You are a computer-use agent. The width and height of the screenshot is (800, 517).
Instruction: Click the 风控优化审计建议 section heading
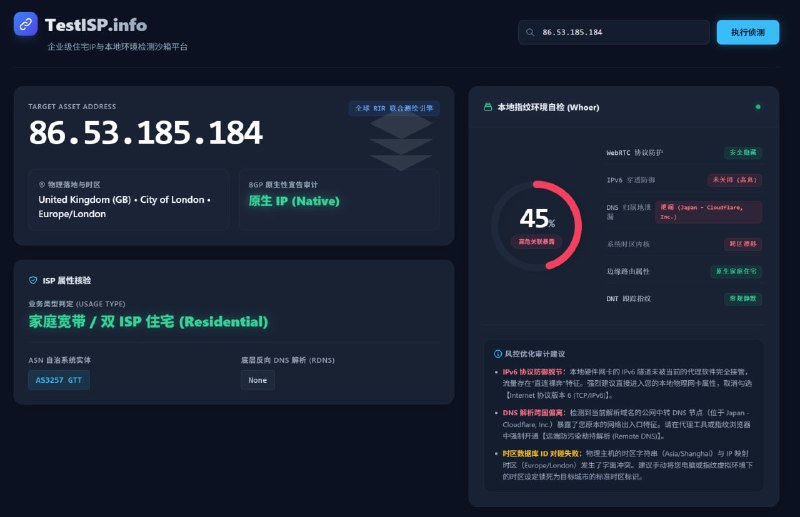(x=535, y=354)
